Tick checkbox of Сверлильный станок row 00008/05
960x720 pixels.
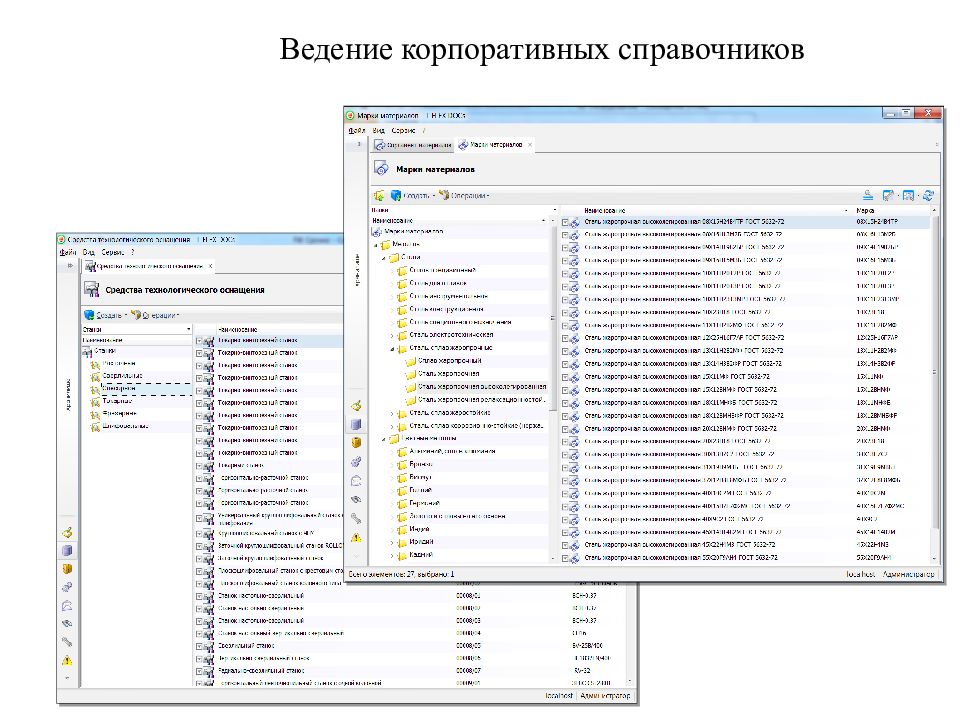coord(199,646)
